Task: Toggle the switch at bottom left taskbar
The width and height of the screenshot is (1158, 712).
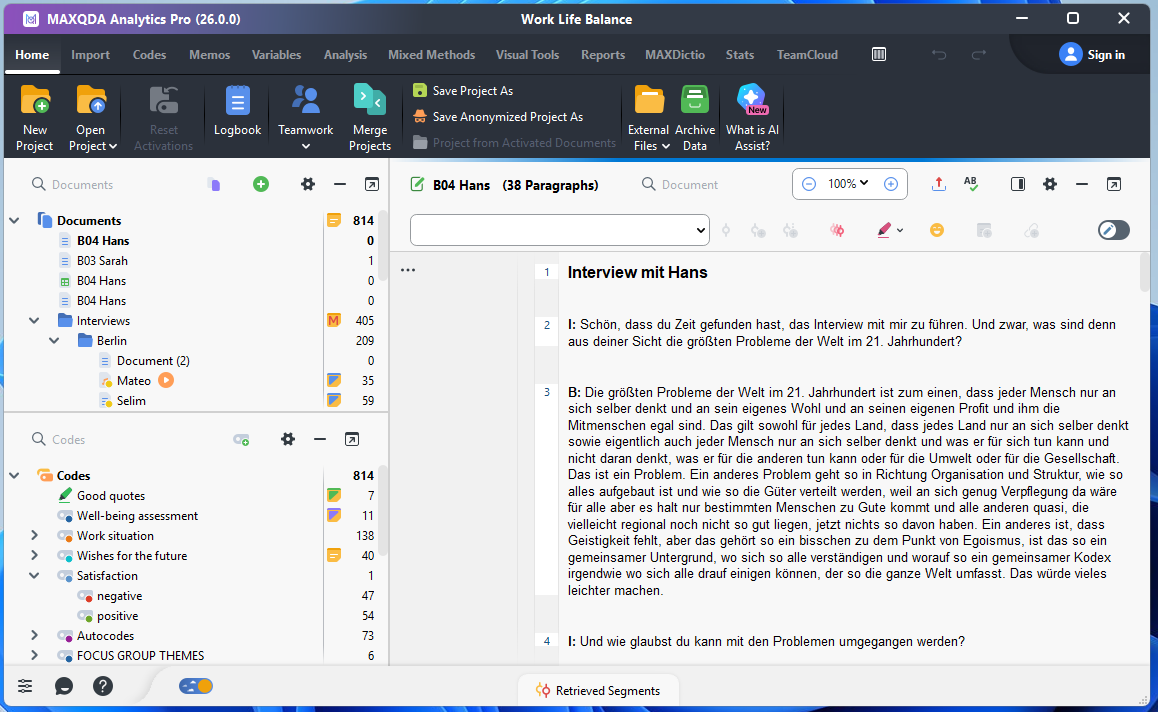Action: [x=196, y=686]
